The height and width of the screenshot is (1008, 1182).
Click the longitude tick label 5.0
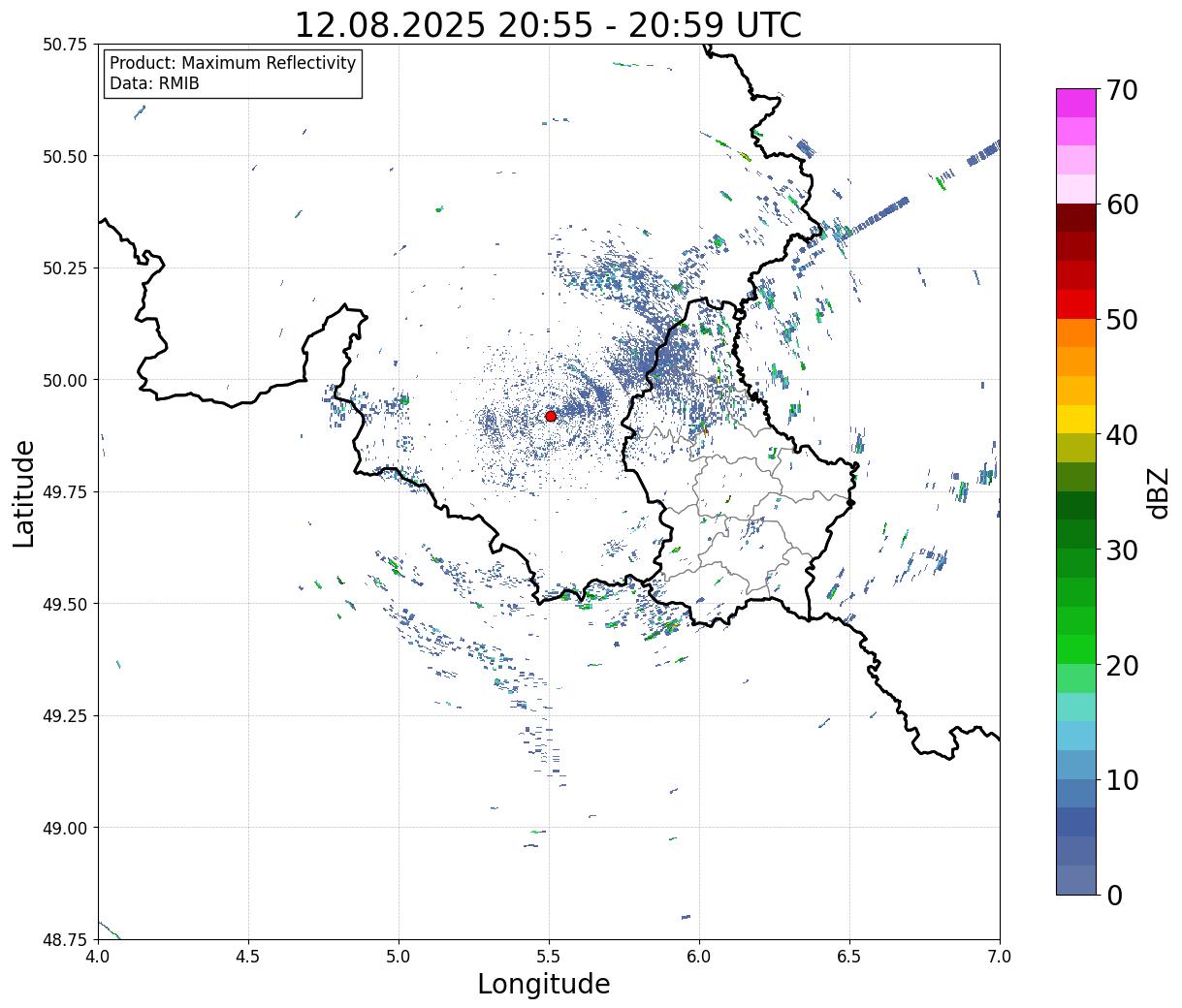pos(399,956)
